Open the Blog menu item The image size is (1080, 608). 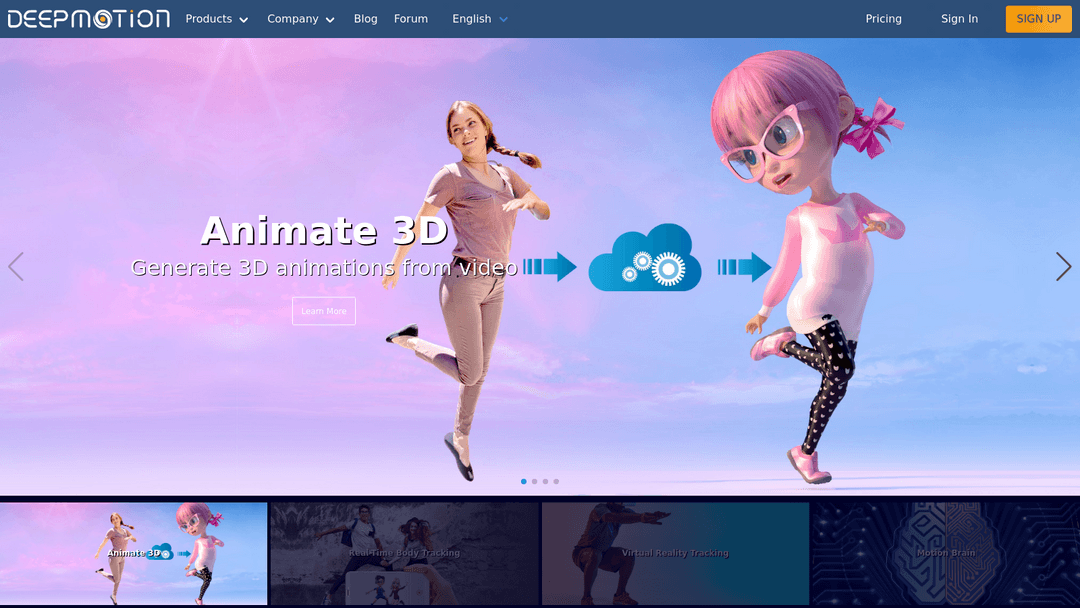pos(365,18)
